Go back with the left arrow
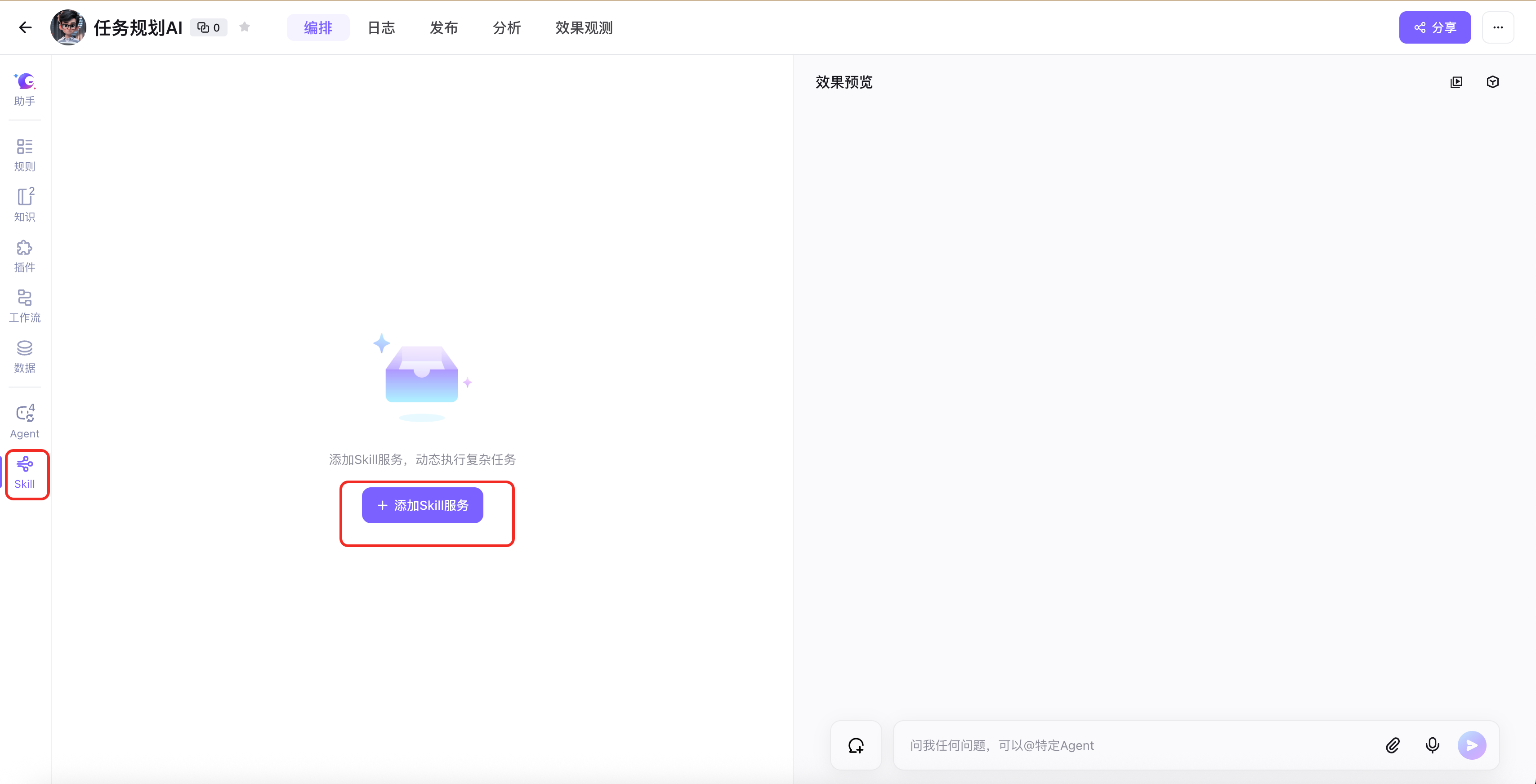Screen dimensions: 1536x784 tap(25, 27)
